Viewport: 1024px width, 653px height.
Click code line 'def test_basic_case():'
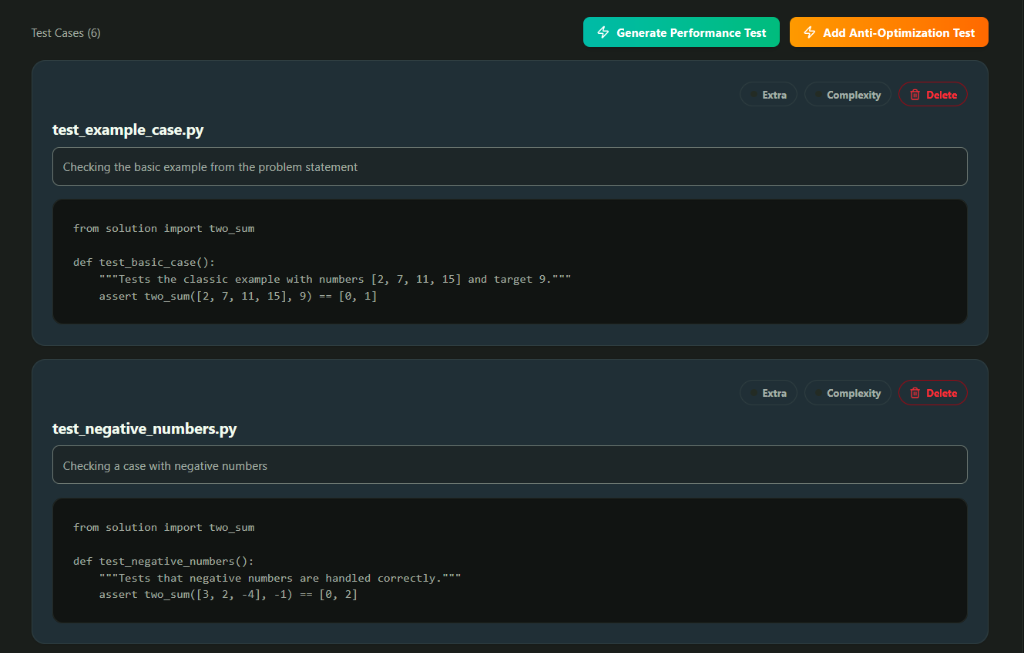point(144,263)
